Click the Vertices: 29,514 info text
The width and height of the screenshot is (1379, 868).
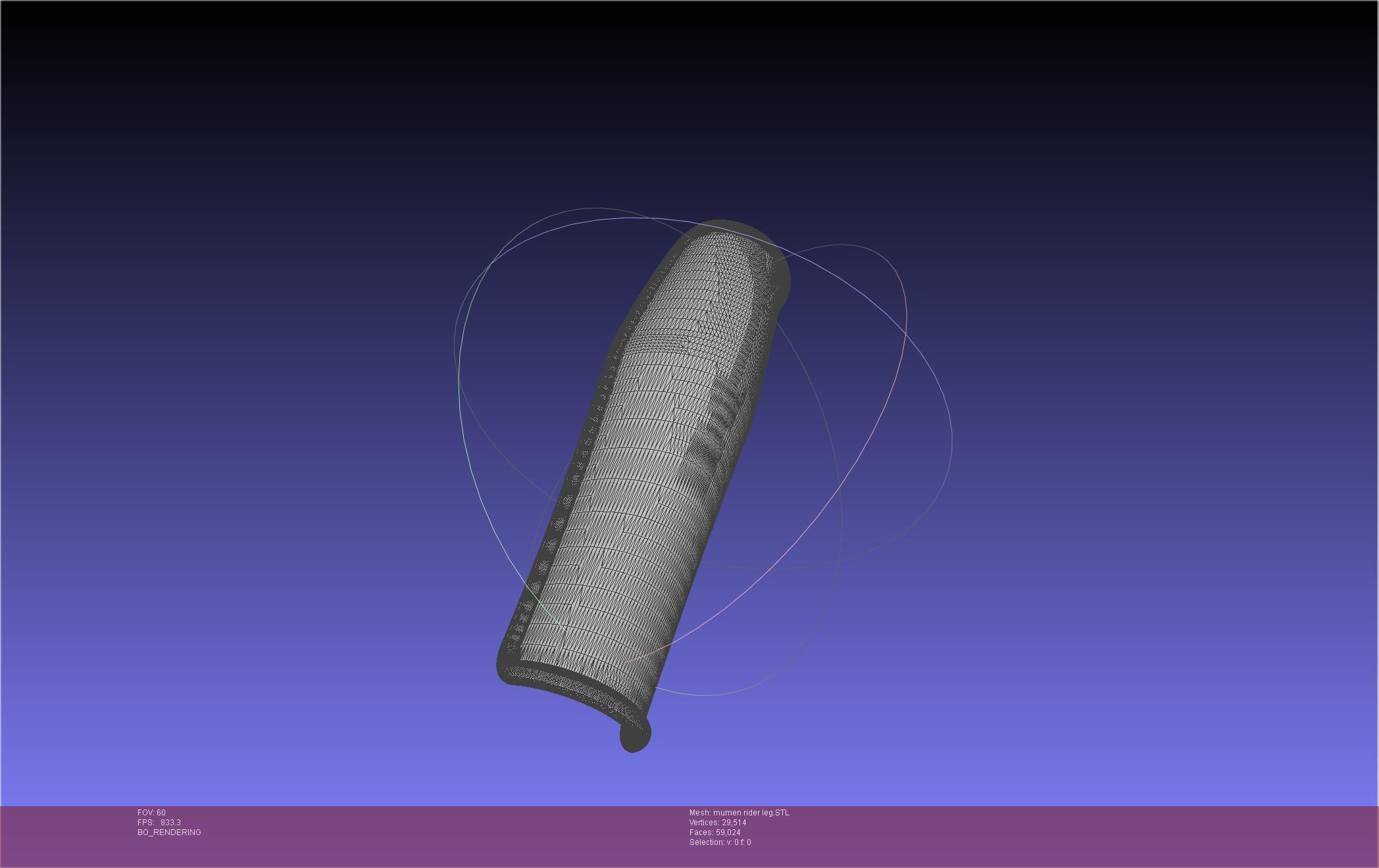718,823
